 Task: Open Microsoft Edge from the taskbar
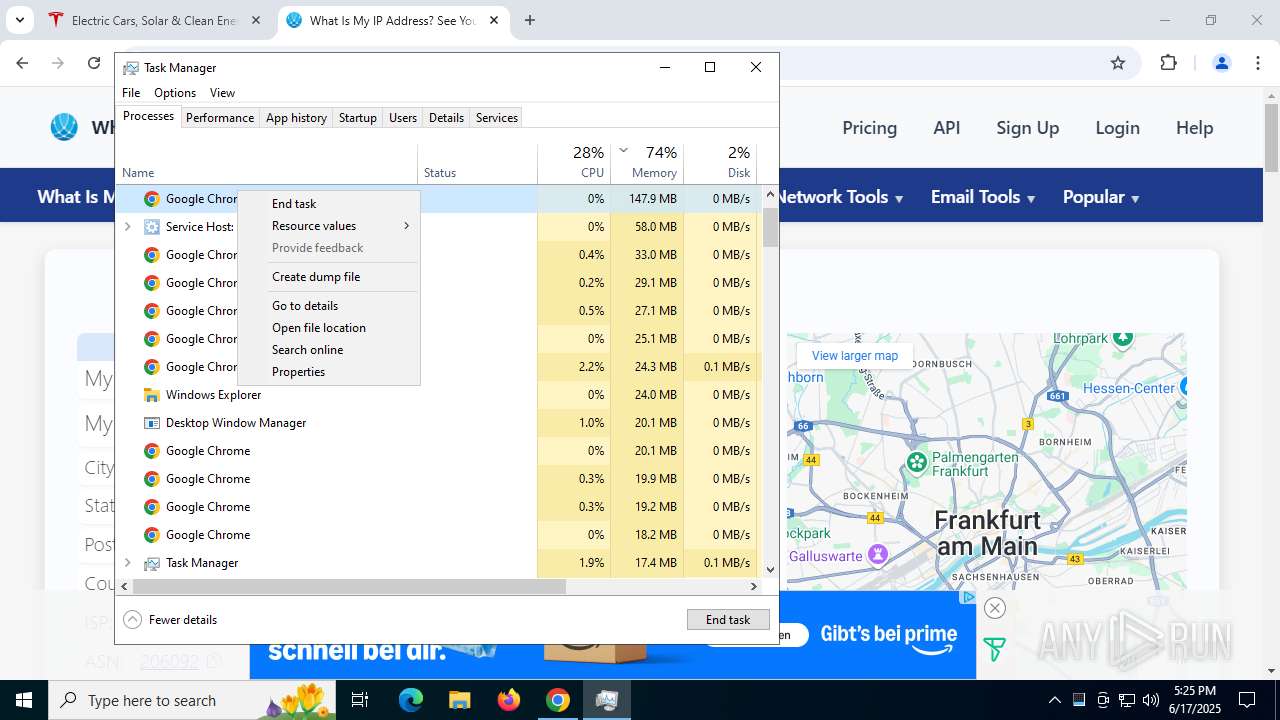[411, 700]
